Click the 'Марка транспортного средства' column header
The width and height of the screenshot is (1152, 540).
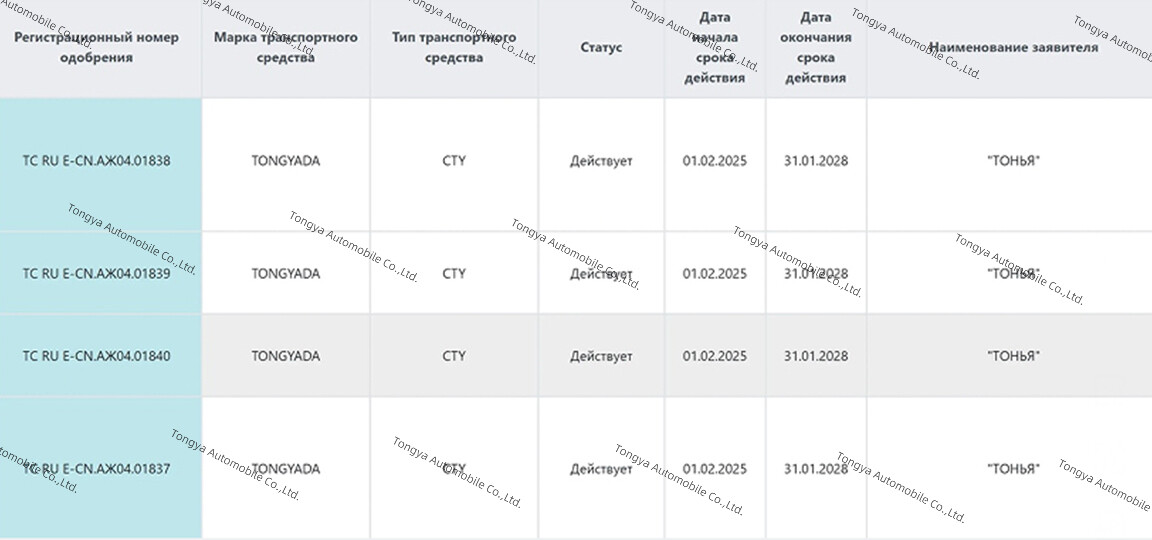285,47
